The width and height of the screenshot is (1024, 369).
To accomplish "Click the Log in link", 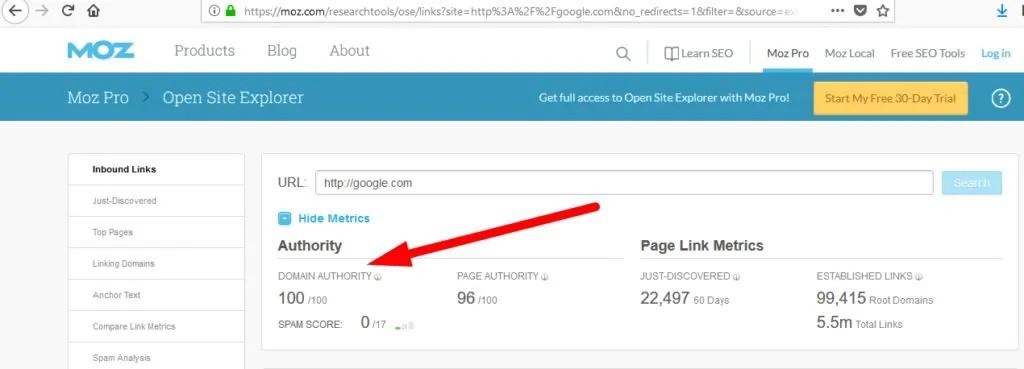I will 996,54.
